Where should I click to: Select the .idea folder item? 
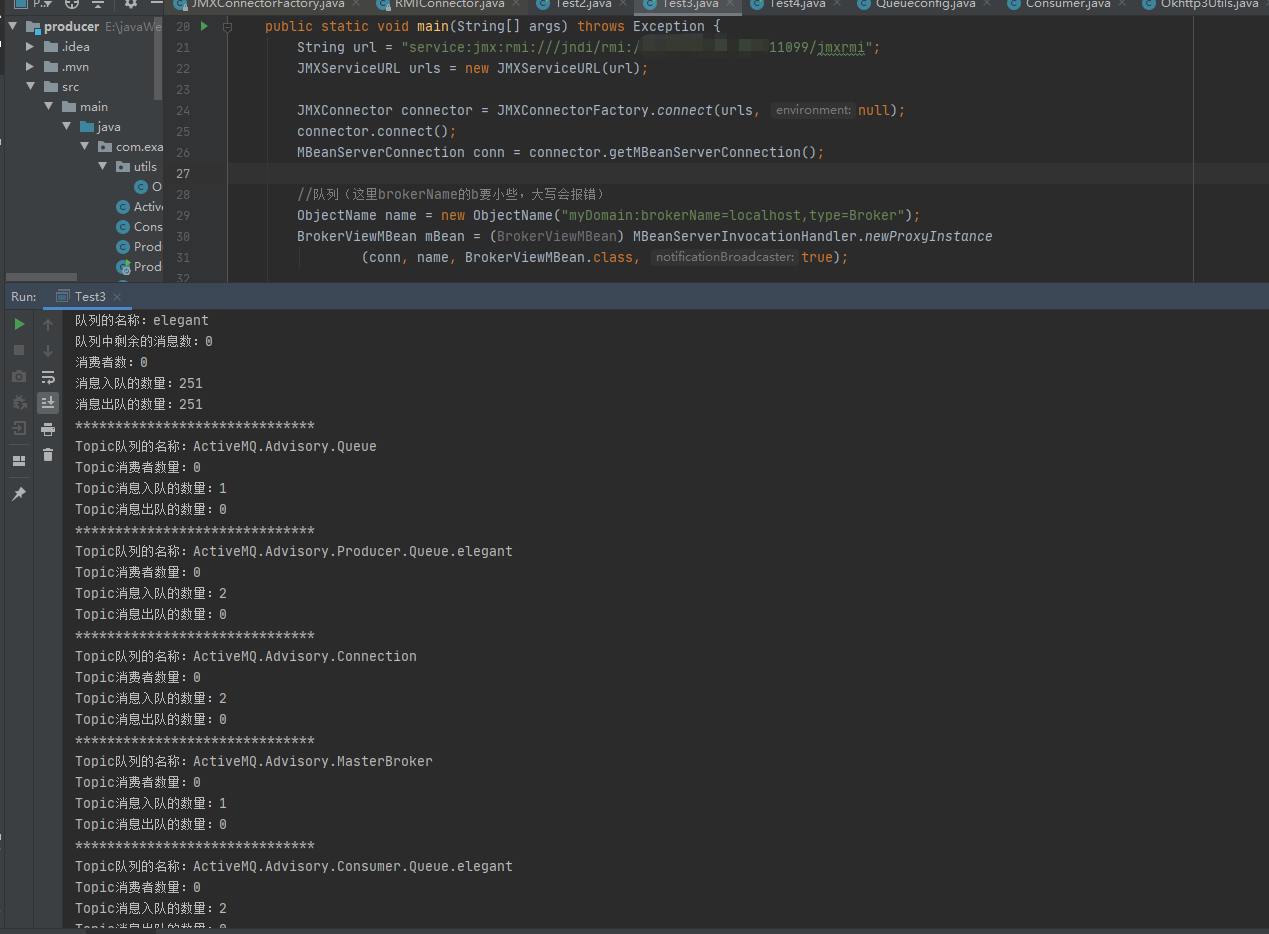coord(75,46)
